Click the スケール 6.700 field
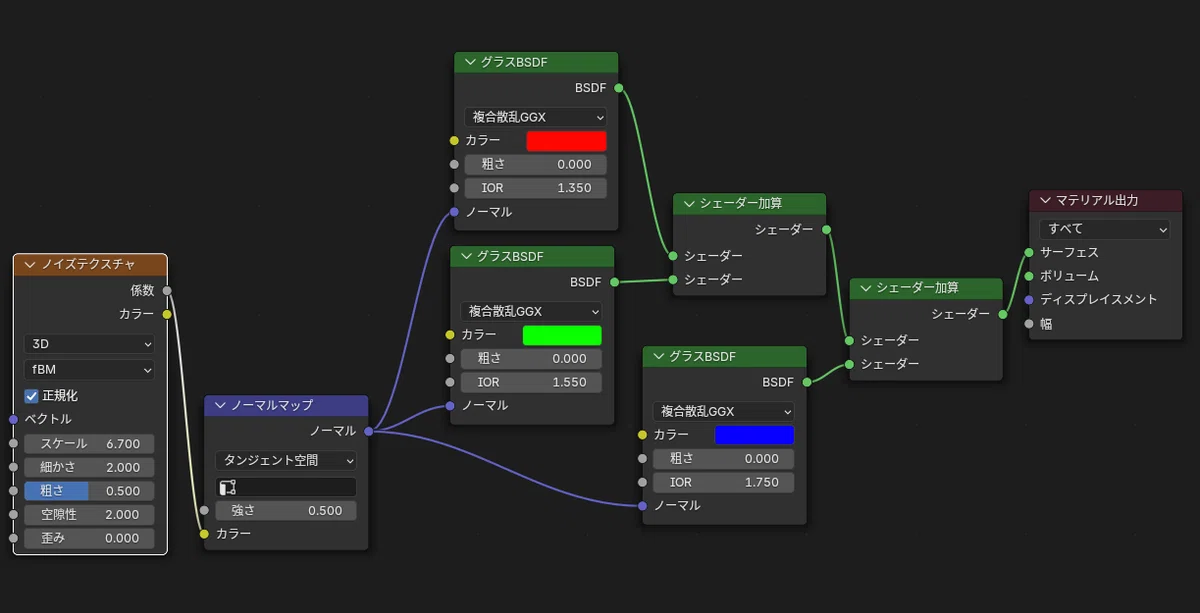Image resolution: width=1200 pixels, height=613 pixels. (x=90, y=443)
